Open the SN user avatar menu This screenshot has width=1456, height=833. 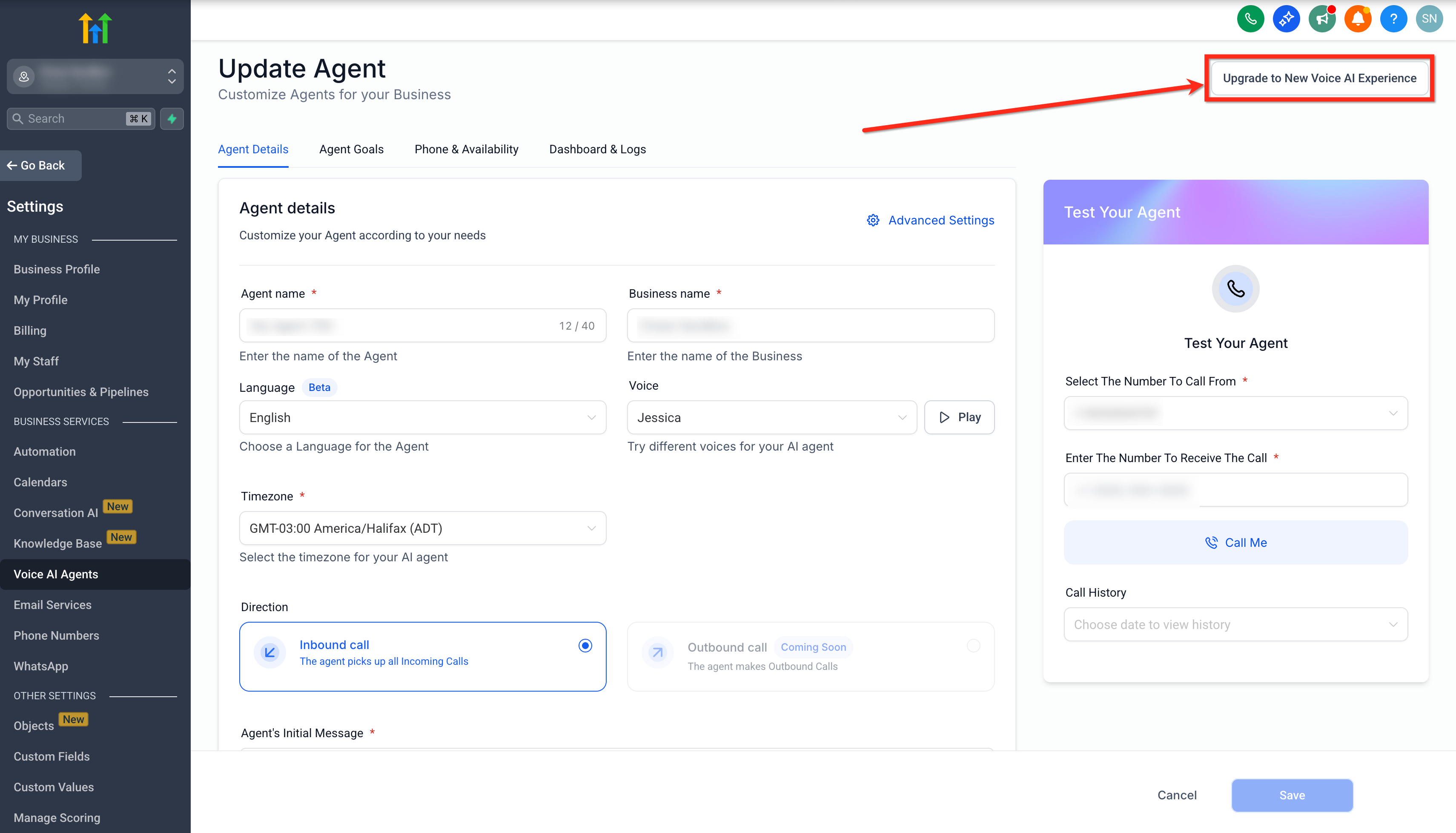pos(1429,19)
